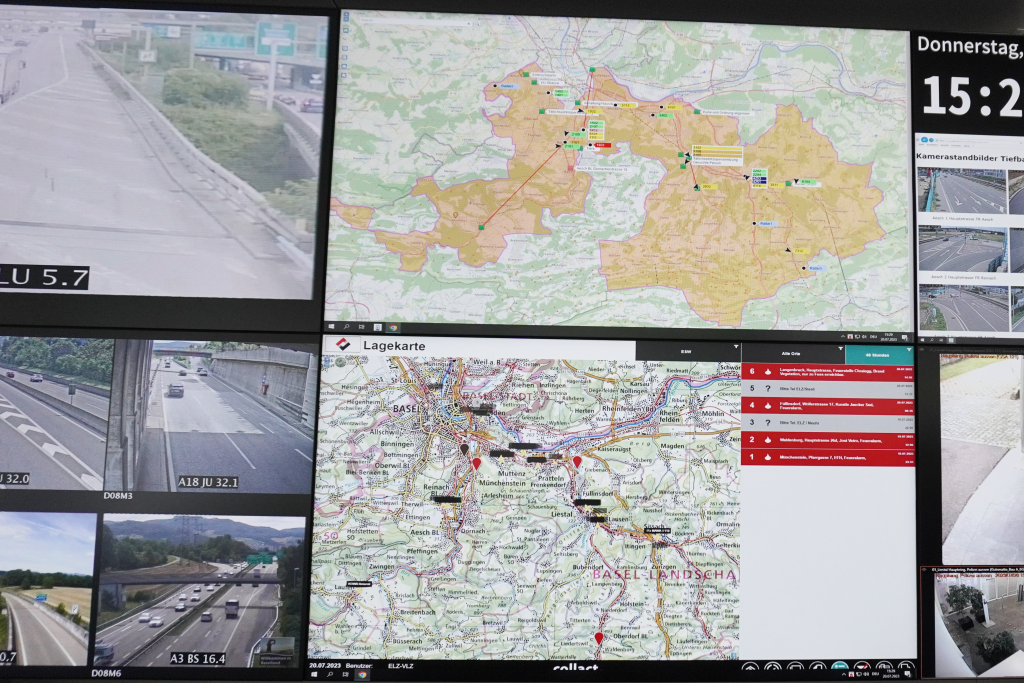
Task: Click the red map pin near Muttenz
Action: [x=476, y=463]
